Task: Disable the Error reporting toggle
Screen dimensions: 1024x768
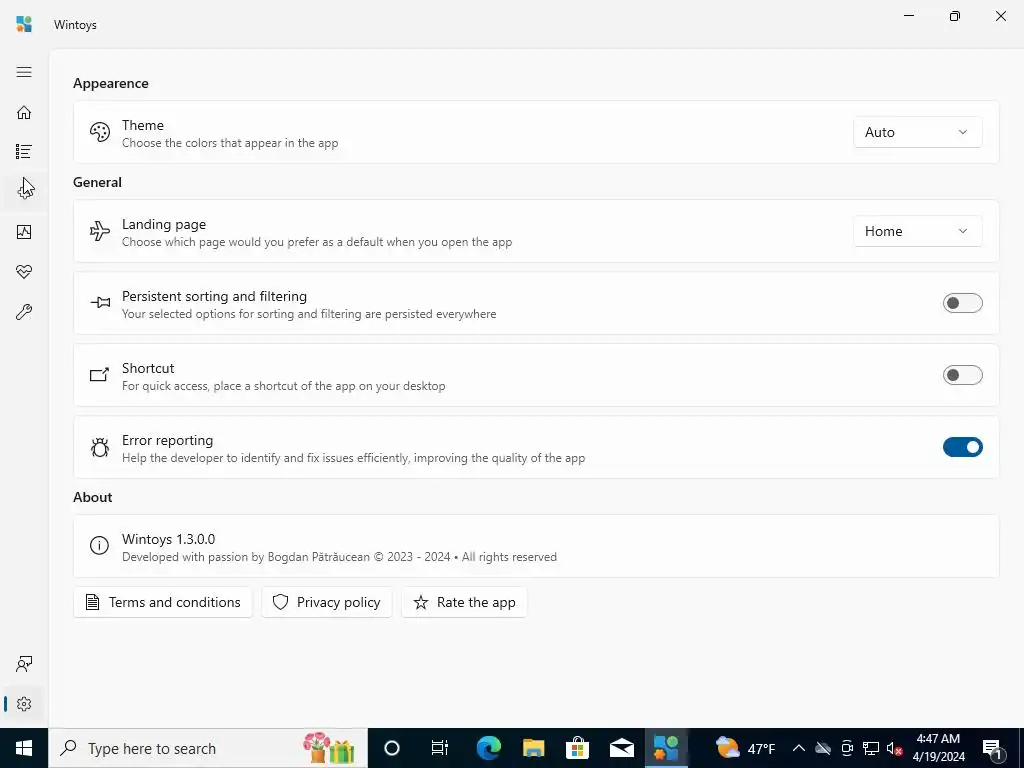Action: point(963,447)
